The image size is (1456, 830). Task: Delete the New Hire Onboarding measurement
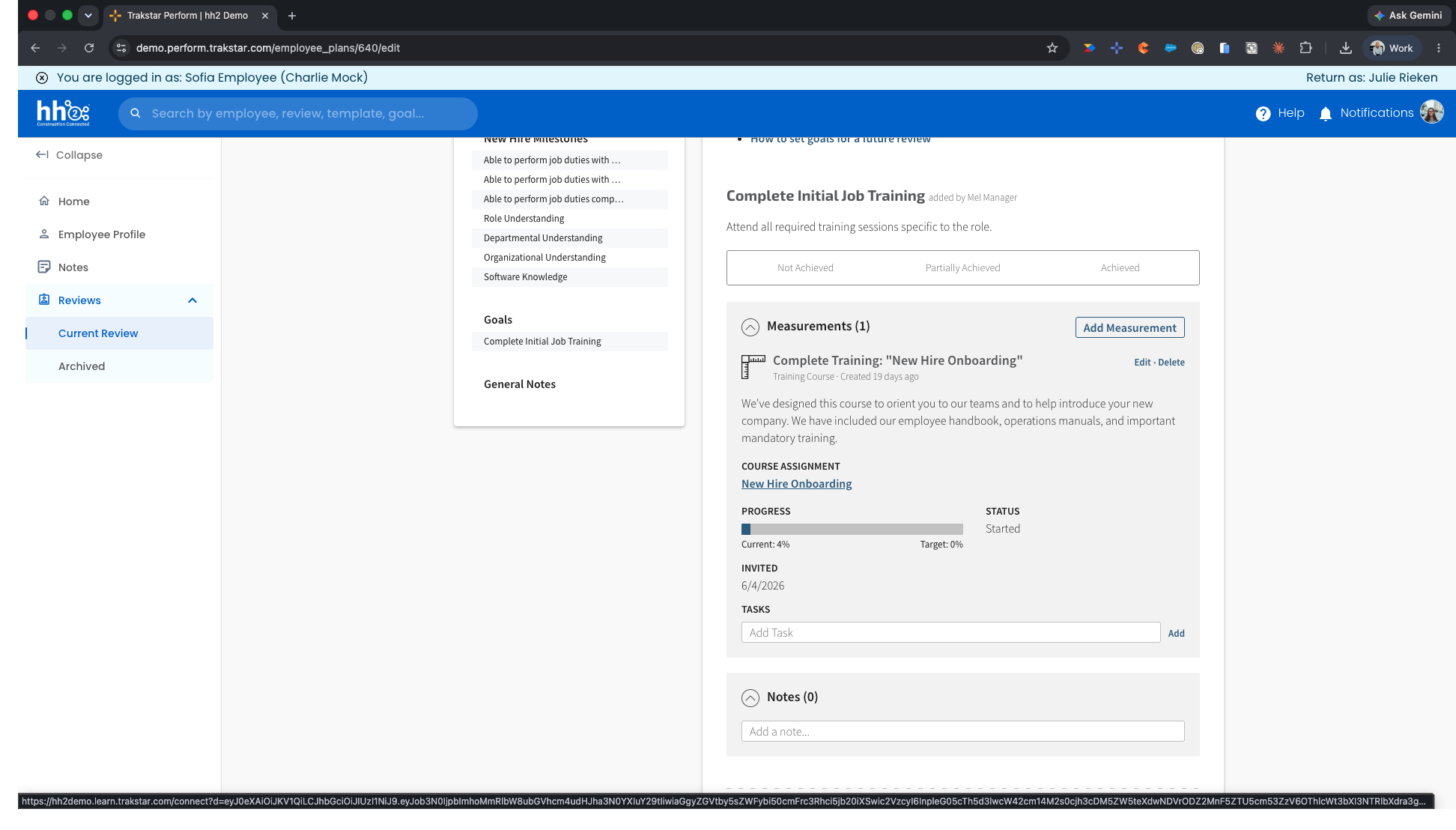tap(1171, 362)
